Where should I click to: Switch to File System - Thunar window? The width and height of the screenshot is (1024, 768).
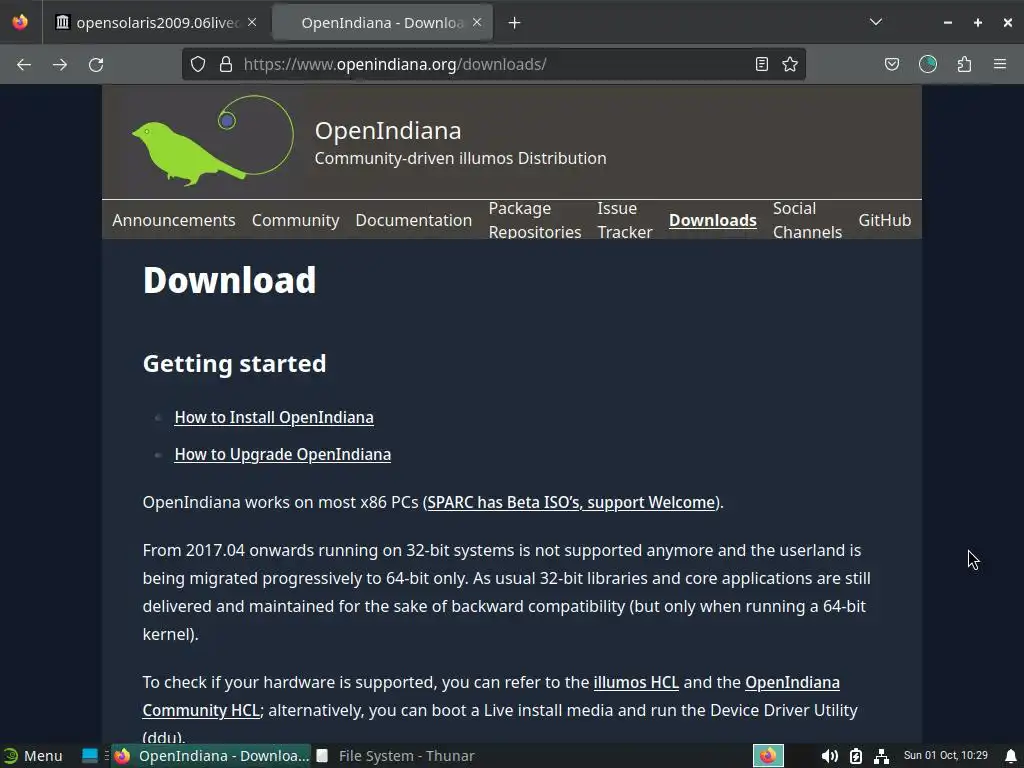pos(396,756)
